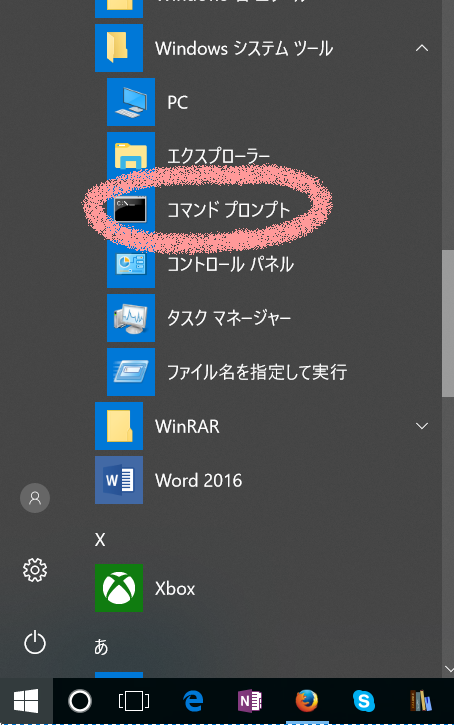Click the Windows Start button
Image resolution: width=454 pixels, height=725 pixels.
(x=26, y=700)
